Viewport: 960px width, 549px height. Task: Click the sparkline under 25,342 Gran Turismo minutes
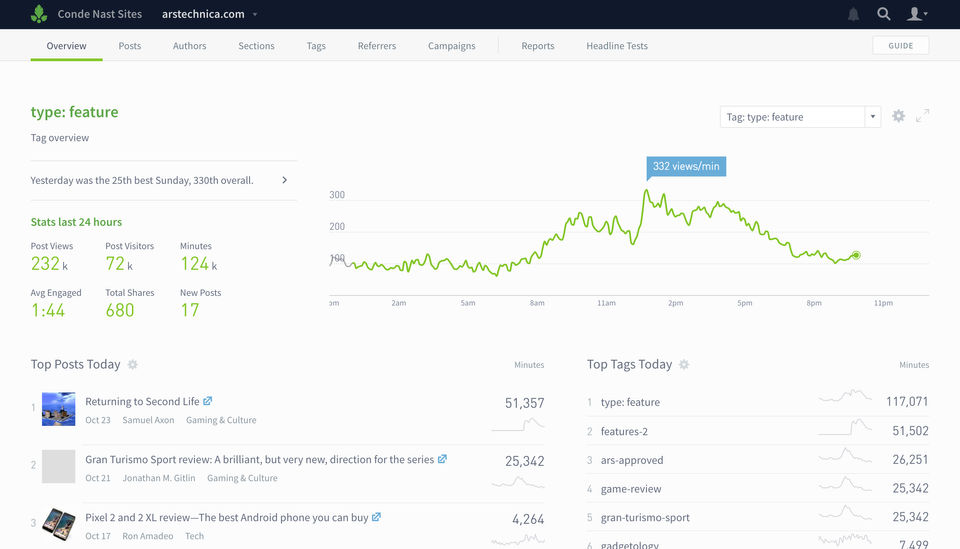pos(518,483)
